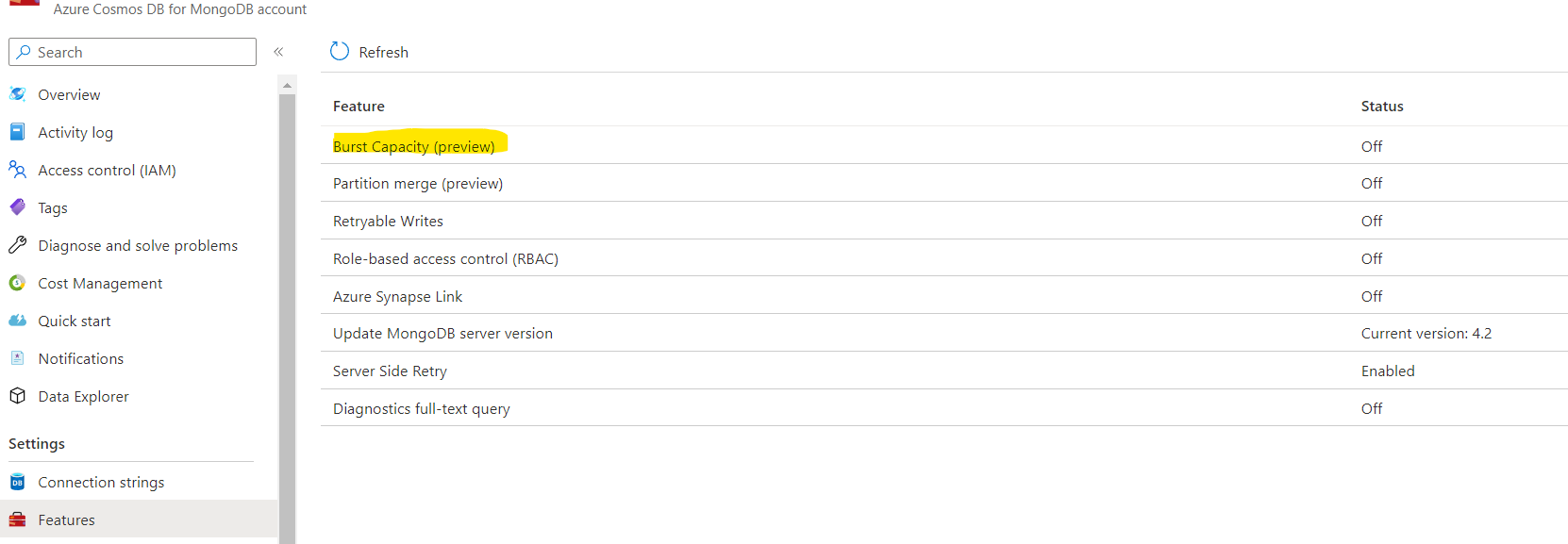The image size is (1568, 544).
Task: Click the Features toolbox icon
Action: tap(17, 519)
